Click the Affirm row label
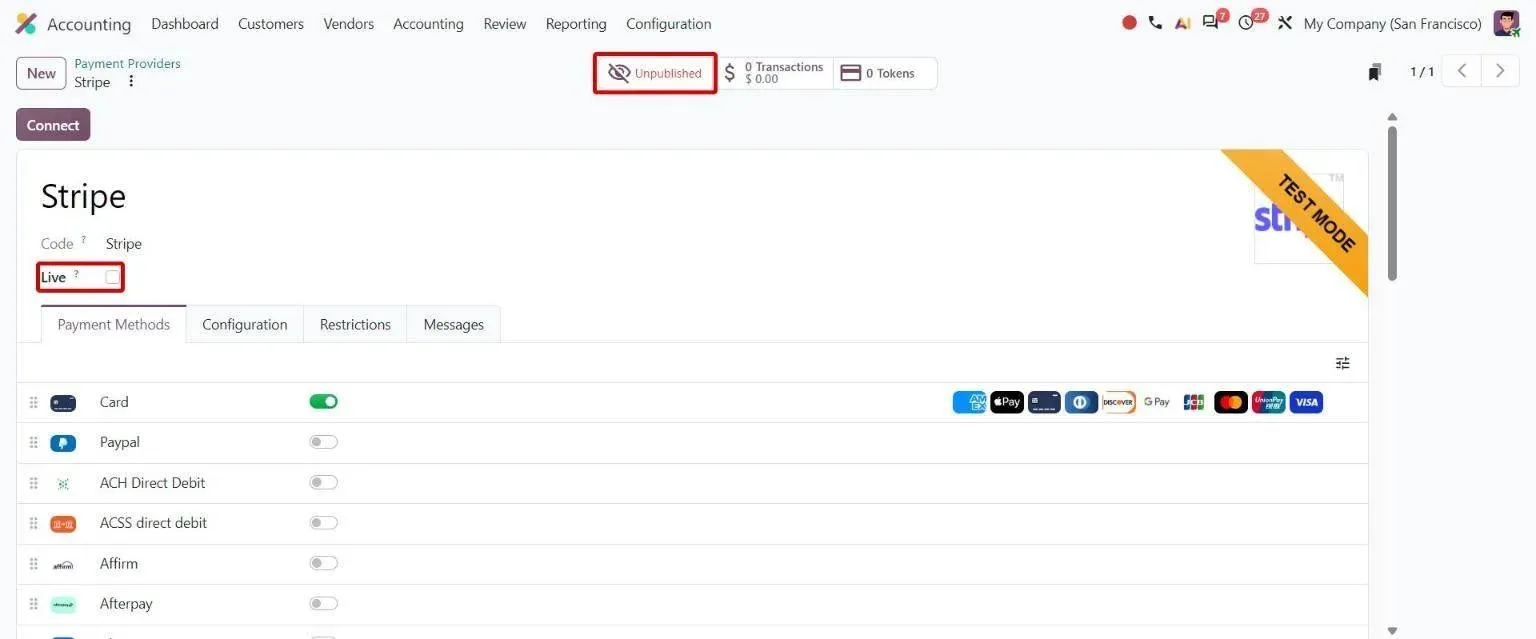 tap(119, 563)
